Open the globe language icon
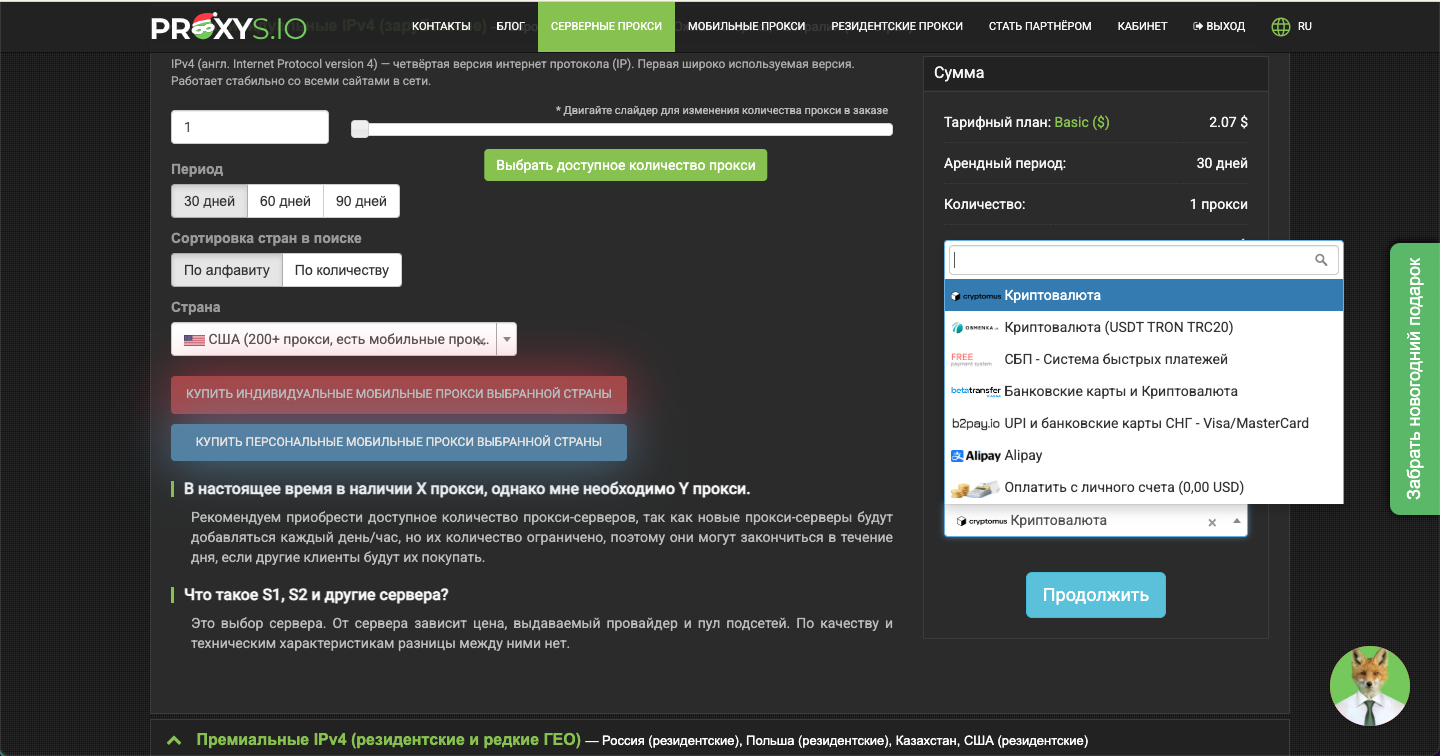This screenshot has width=1440, height=756. click(x=1281, y=27)
